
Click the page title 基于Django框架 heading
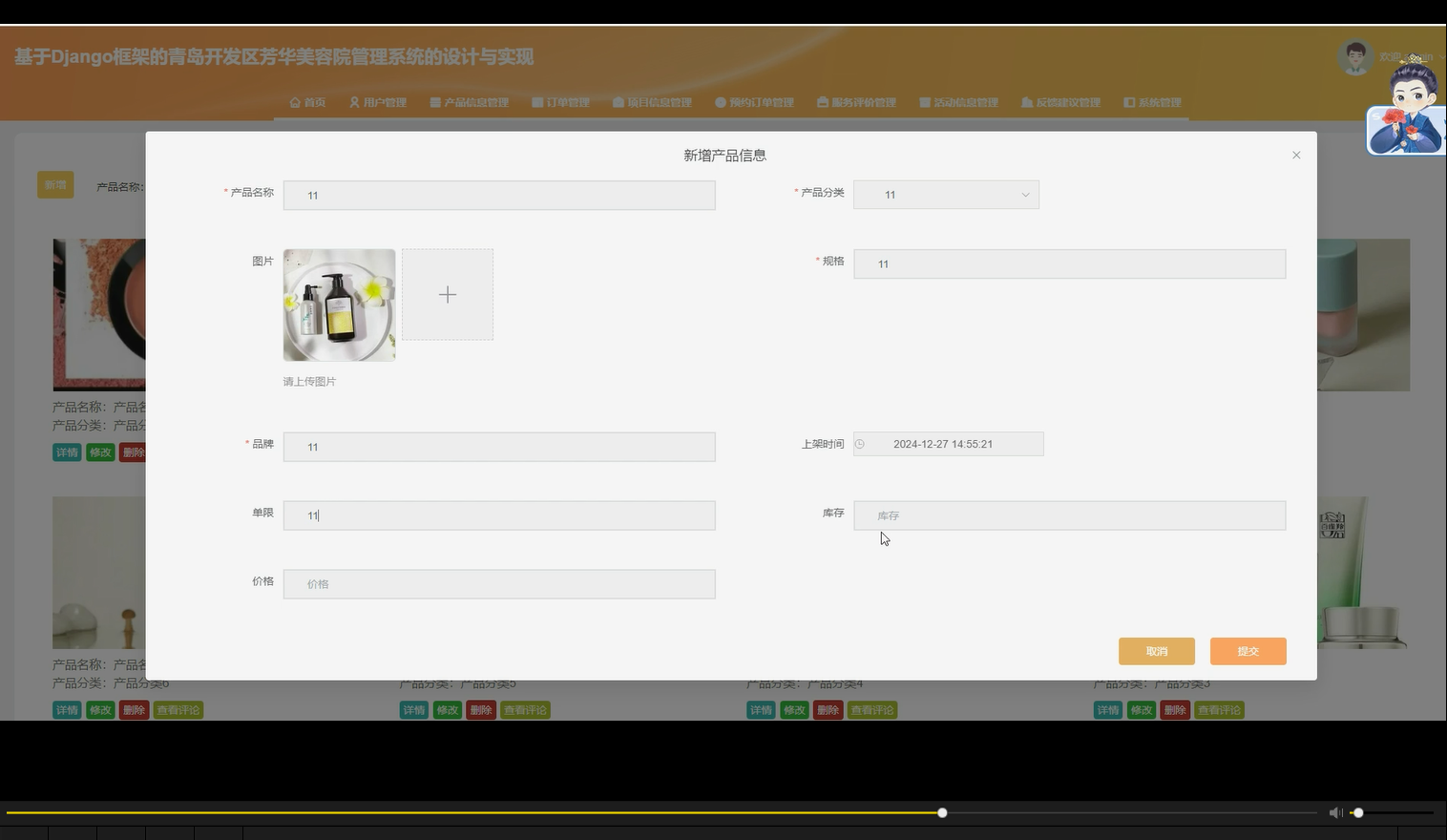274,57
